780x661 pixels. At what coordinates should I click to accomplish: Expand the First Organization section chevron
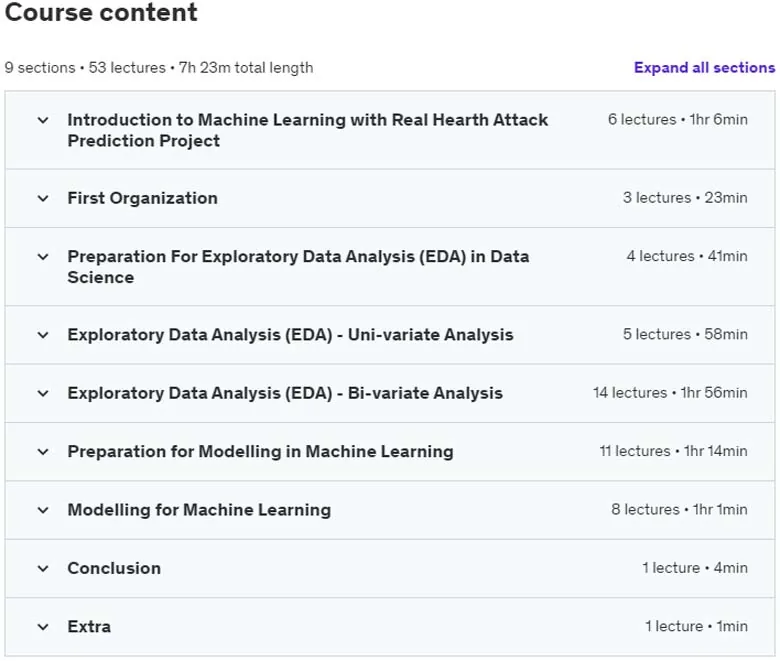click(43, 199)
